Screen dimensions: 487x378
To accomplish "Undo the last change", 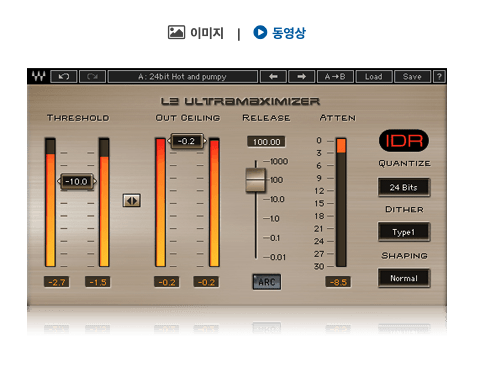I will coord(64,77).
